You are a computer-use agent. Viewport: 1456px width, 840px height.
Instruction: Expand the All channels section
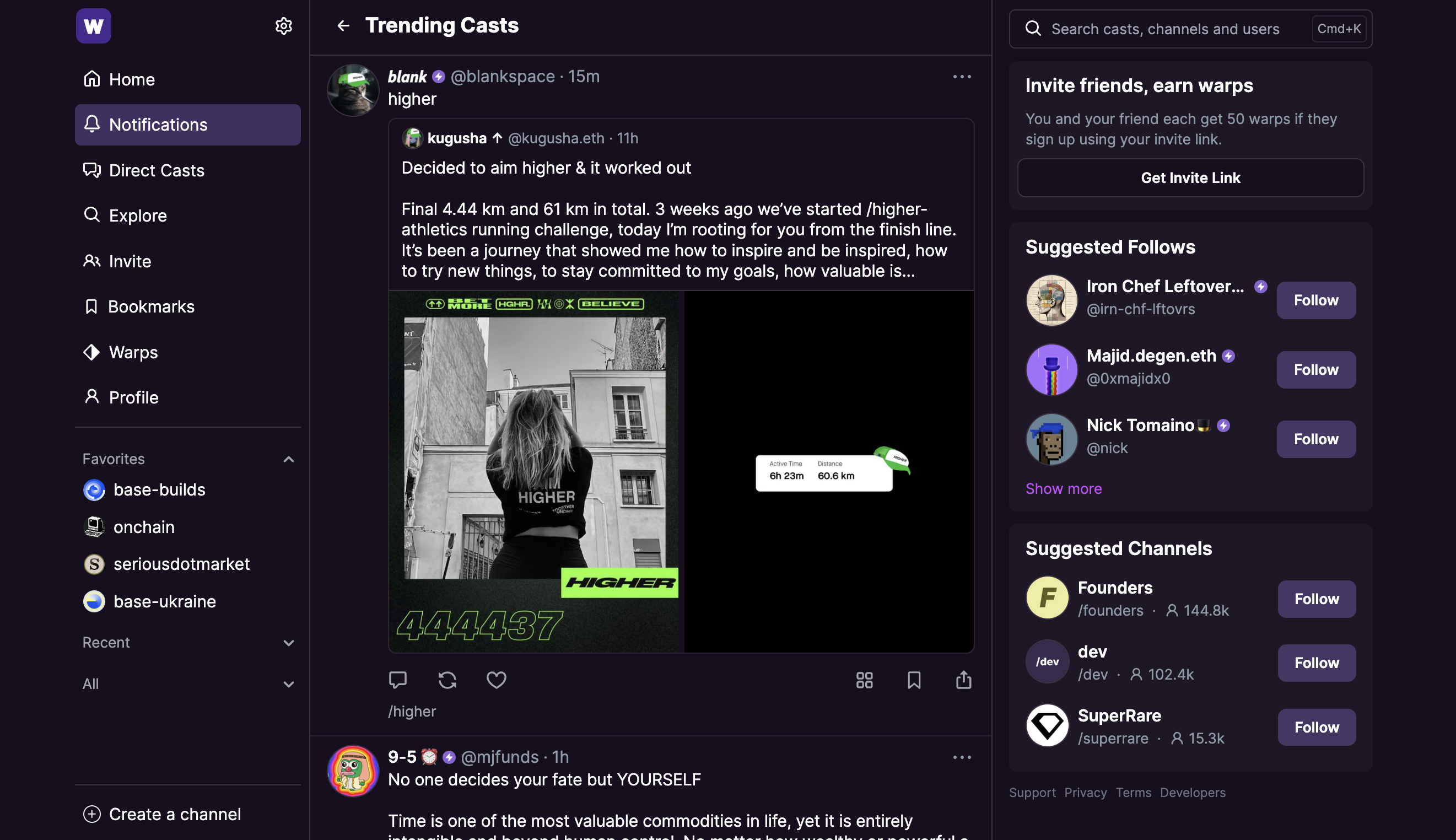click(x=288, y=684)
